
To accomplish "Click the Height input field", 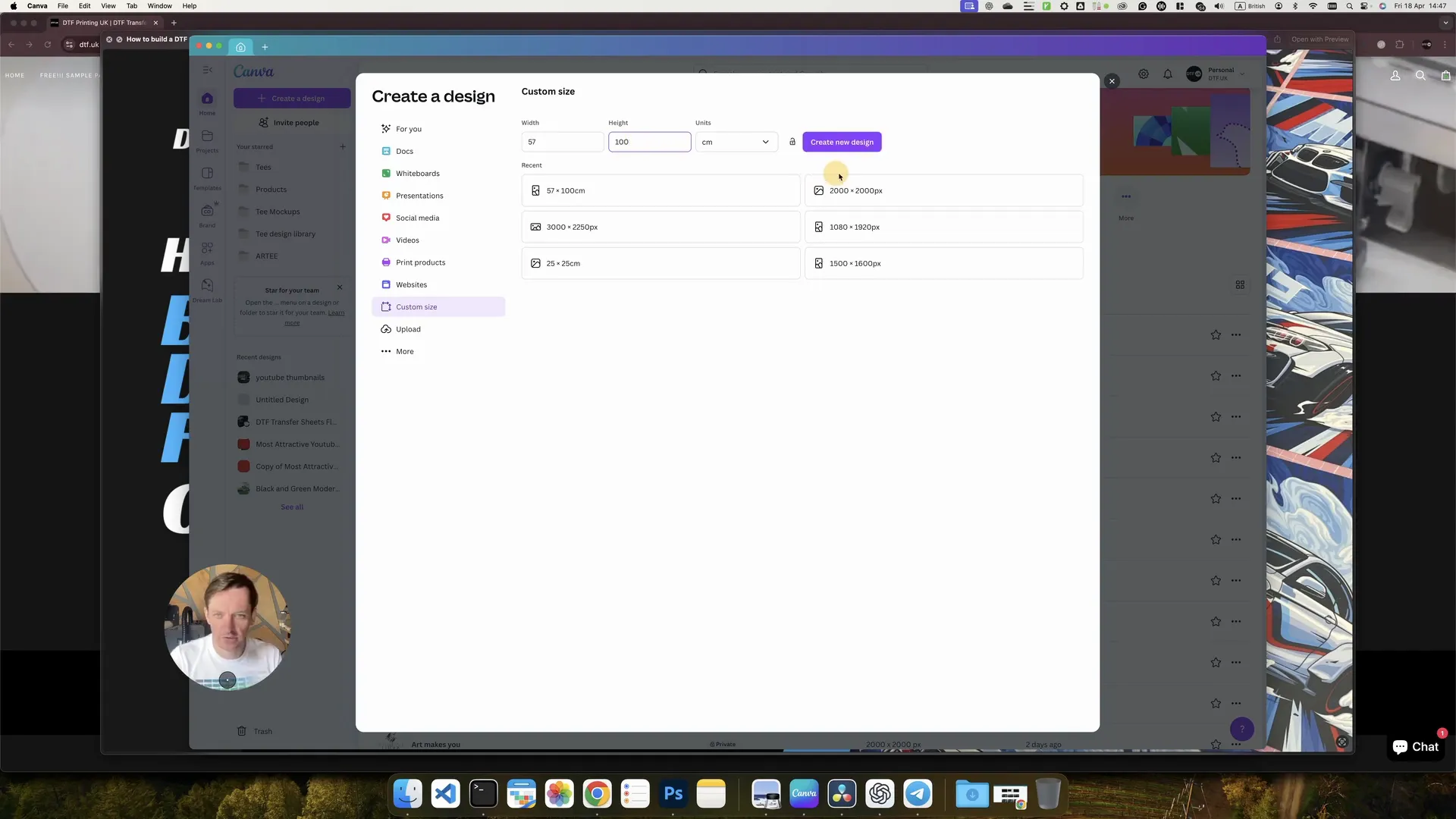I will 649,142.
